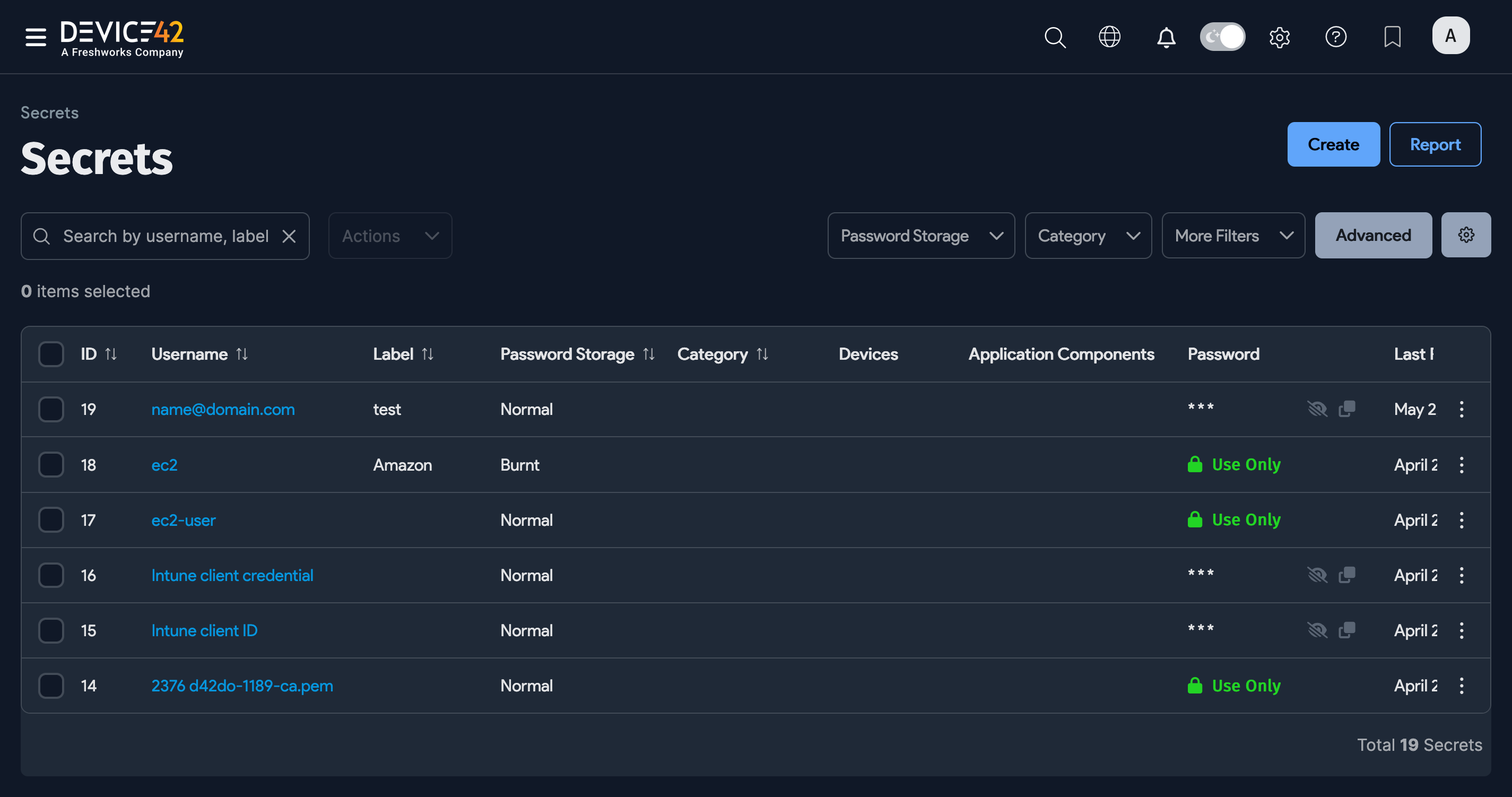This screenshot has width=1512, height=797.
Task: Open the settings gear in header
Action: pos(1280,38)
